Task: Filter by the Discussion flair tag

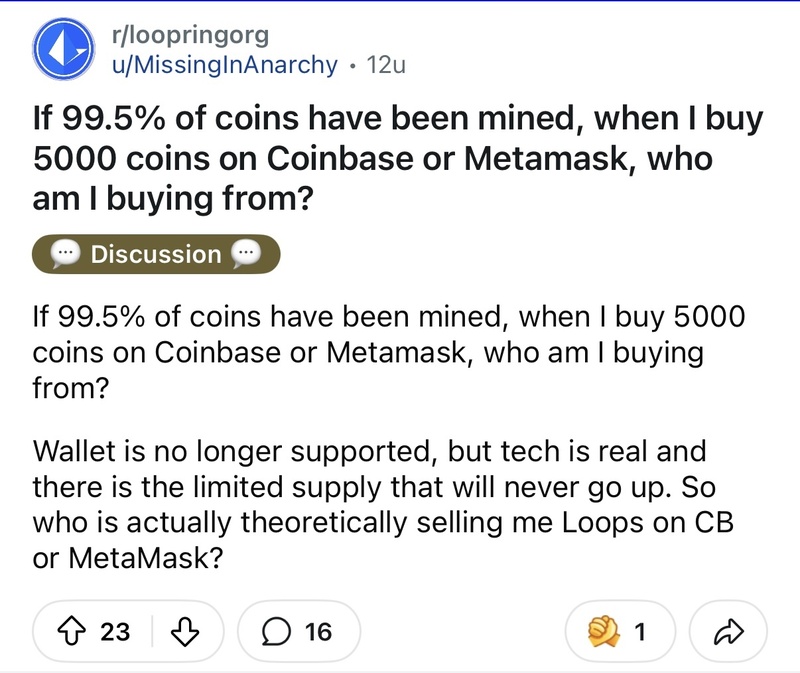Action: tap(156, 254)
